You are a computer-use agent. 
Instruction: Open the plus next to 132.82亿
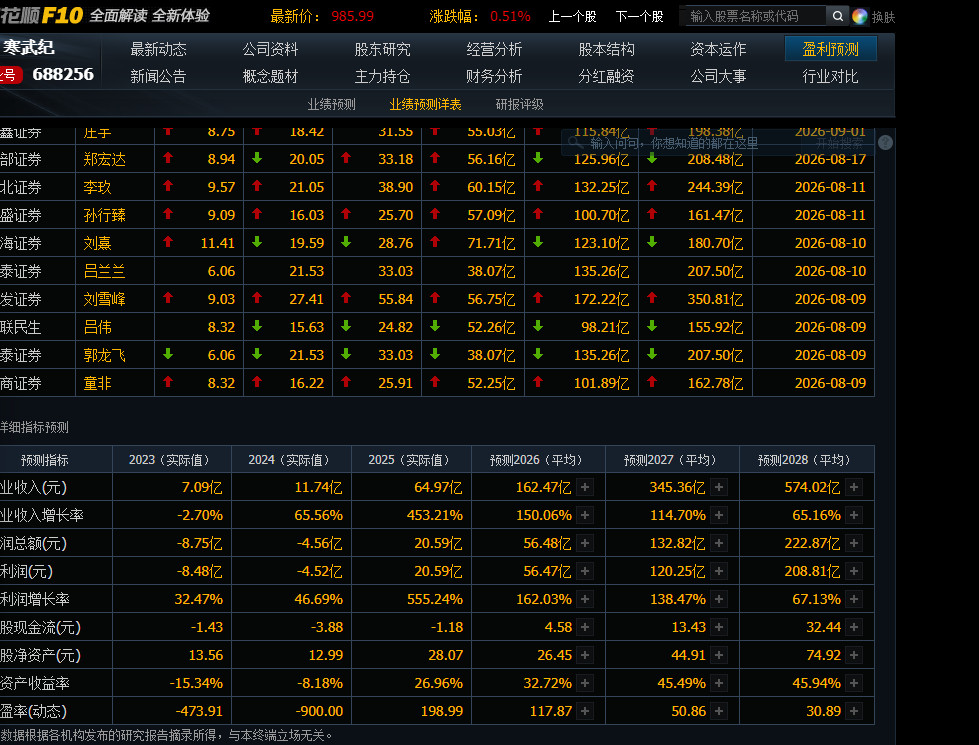(x=719, y=543)
